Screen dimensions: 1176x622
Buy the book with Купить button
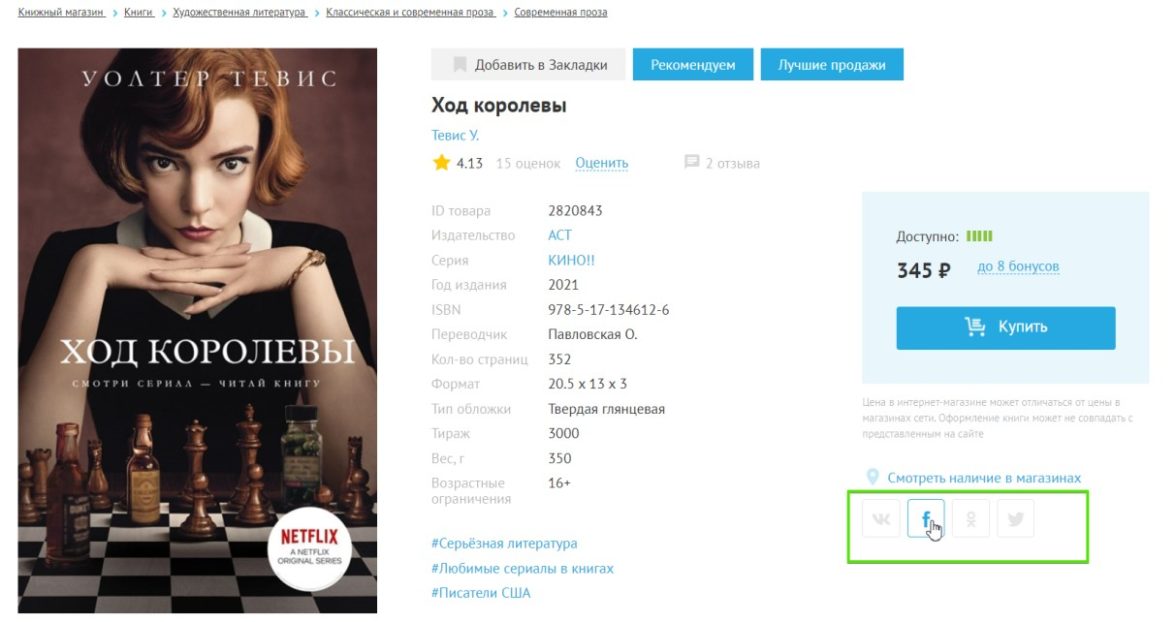click(x=1005, y=327)
